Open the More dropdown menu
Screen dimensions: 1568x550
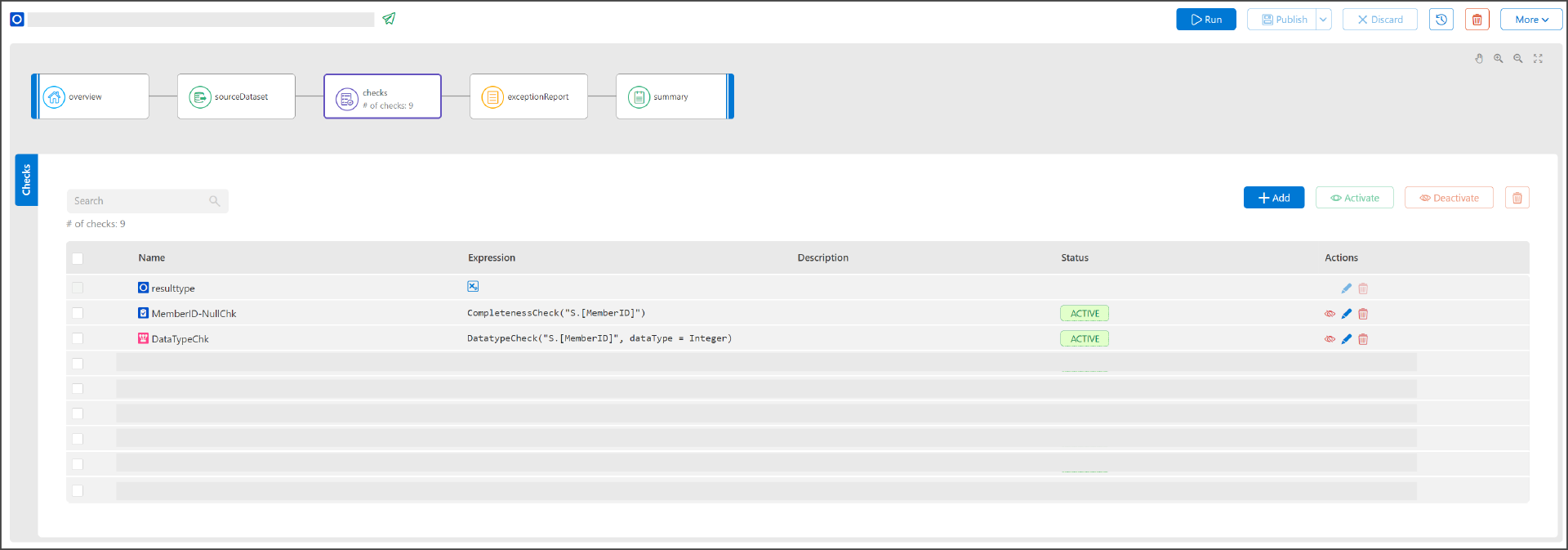click(1530, 20)
